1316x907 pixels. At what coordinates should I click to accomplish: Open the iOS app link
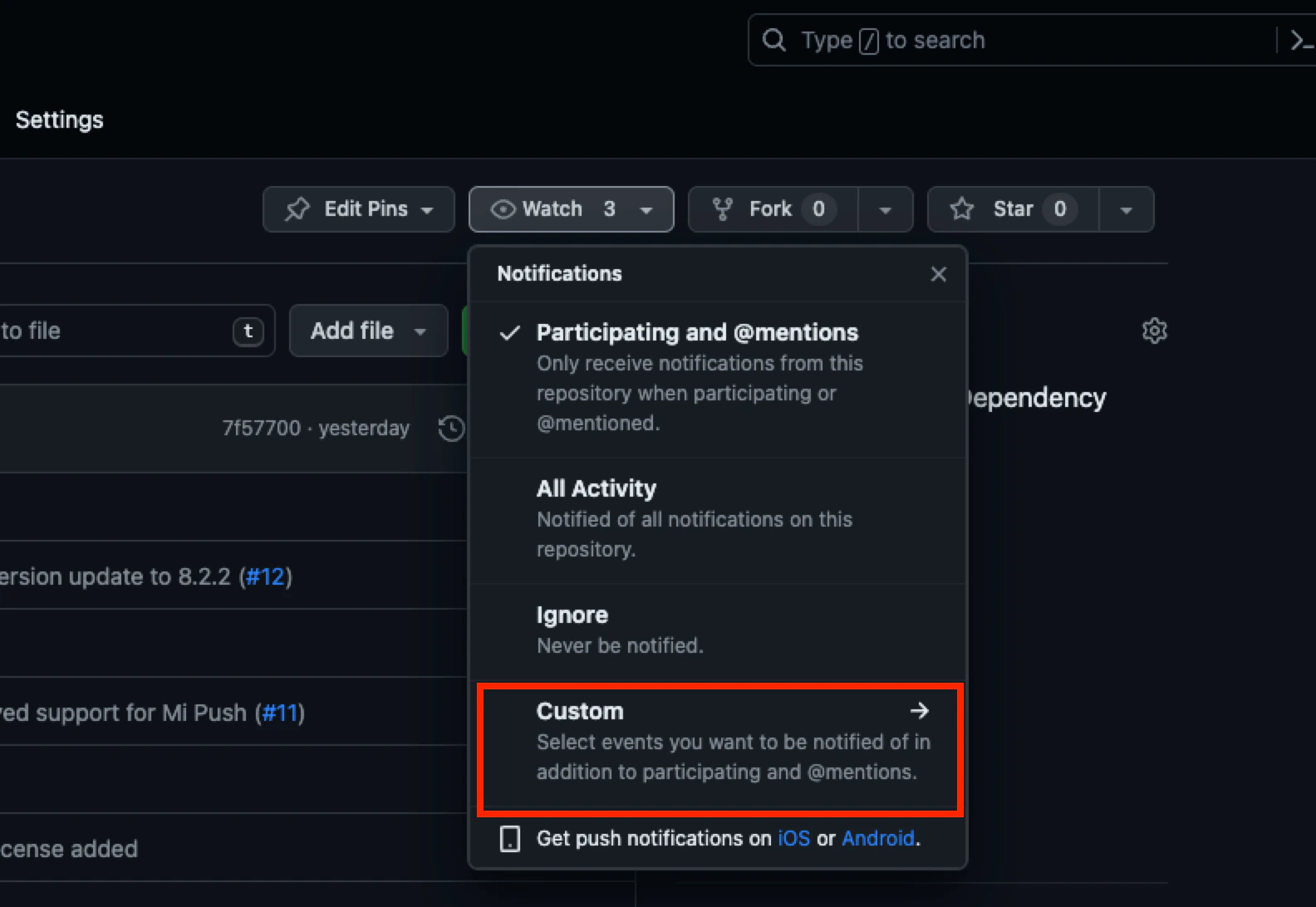(x=793, y=838)
